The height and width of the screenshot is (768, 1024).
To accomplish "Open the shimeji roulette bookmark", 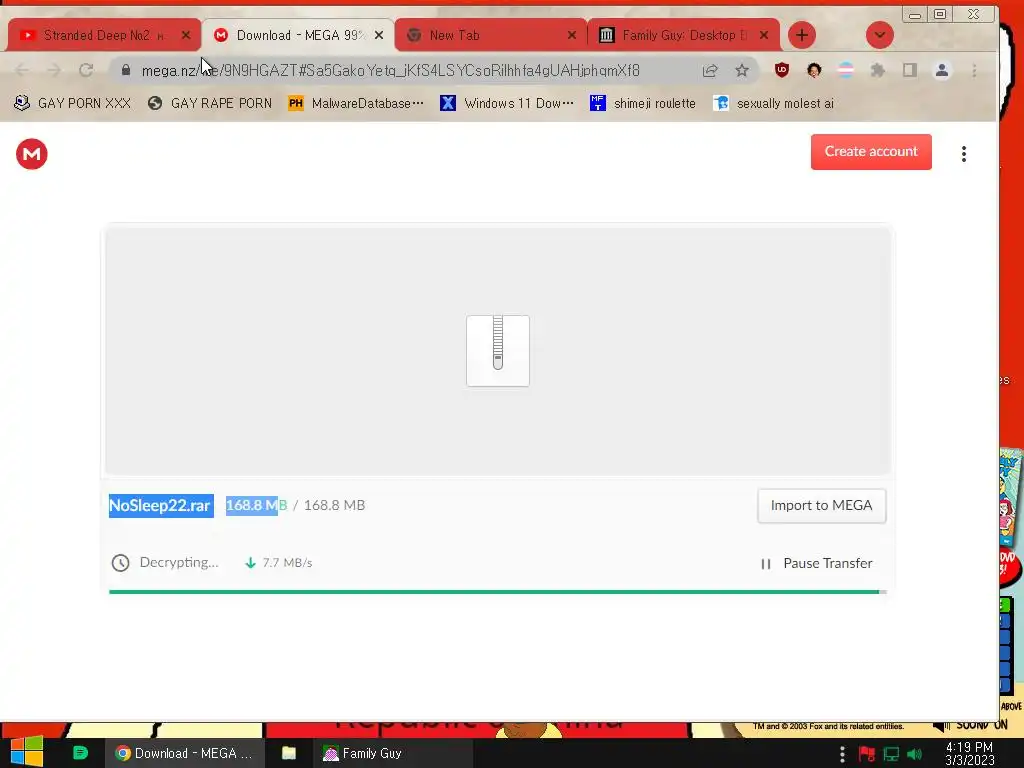I will (643, 103).
